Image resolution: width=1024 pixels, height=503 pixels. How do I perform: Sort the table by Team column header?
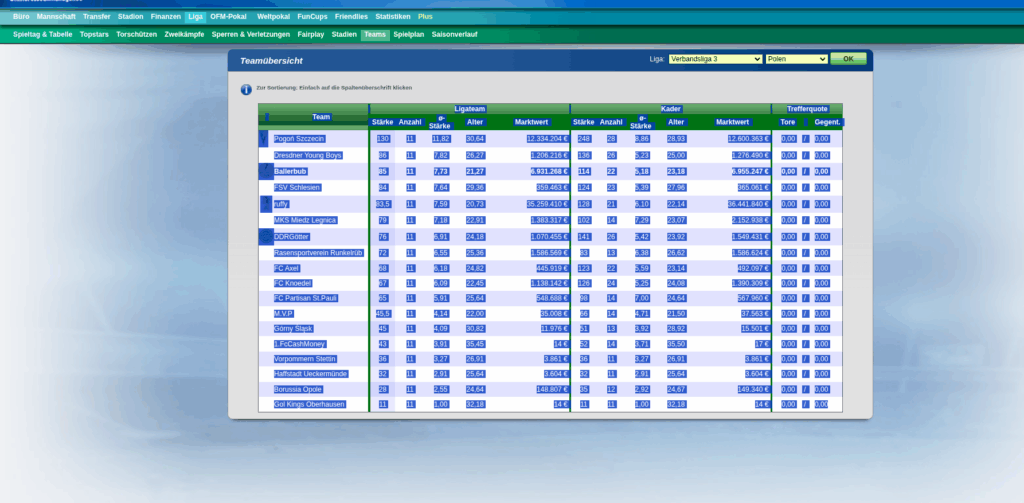pyautogui.click(x=321, y=117)
